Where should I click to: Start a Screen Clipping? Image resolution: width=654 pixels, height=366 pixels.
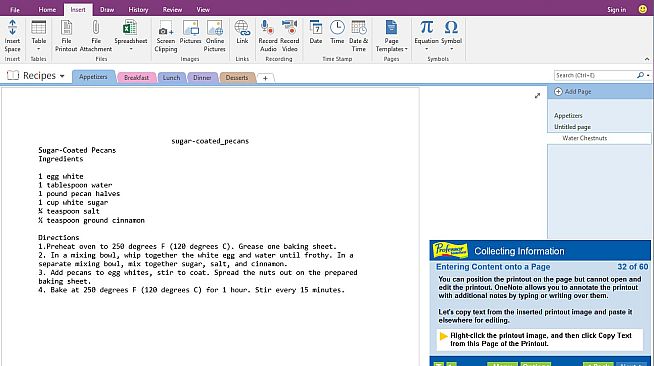(166, 35)
